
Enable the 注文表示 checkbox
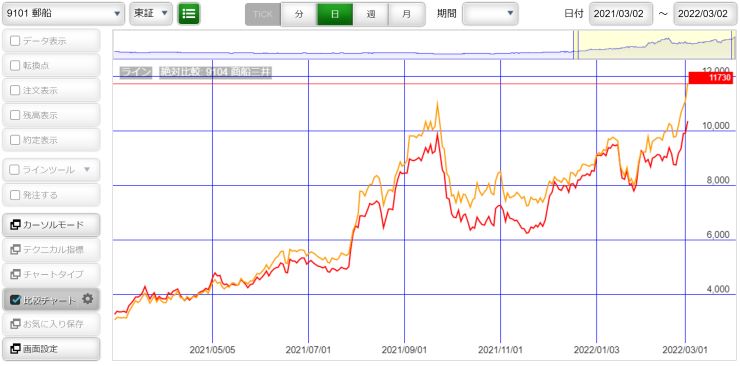click(15, 91)
